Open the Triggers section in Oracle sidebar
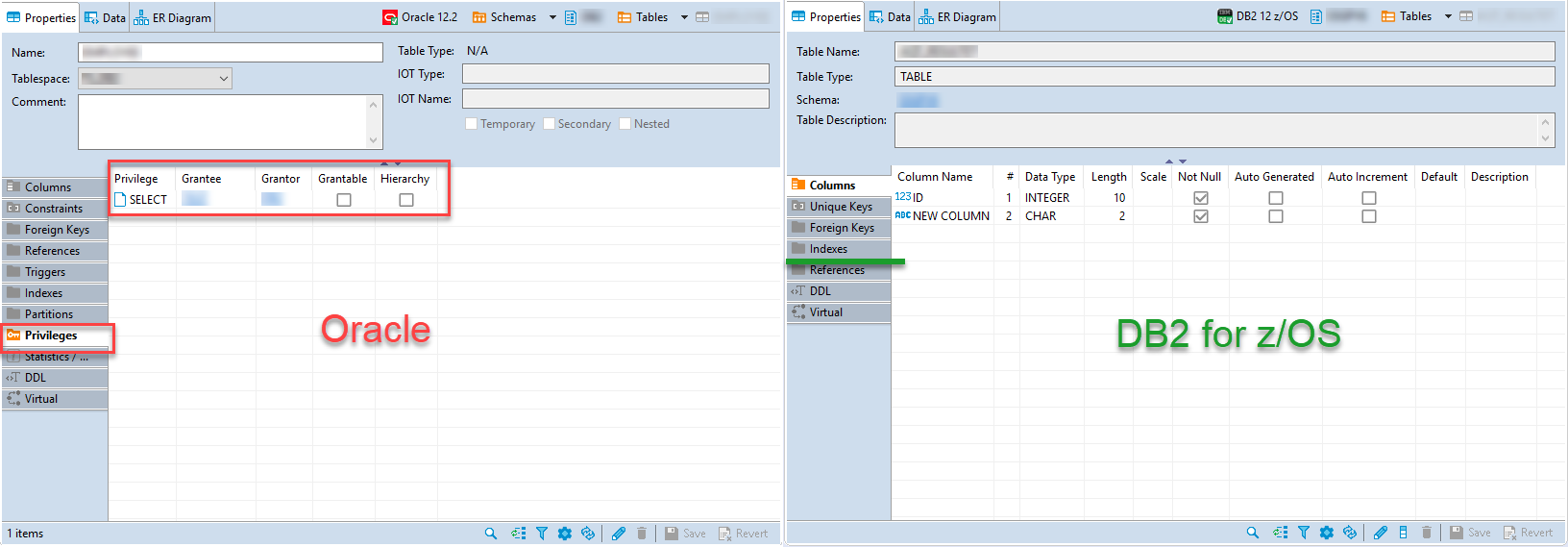 click(56, 272)
